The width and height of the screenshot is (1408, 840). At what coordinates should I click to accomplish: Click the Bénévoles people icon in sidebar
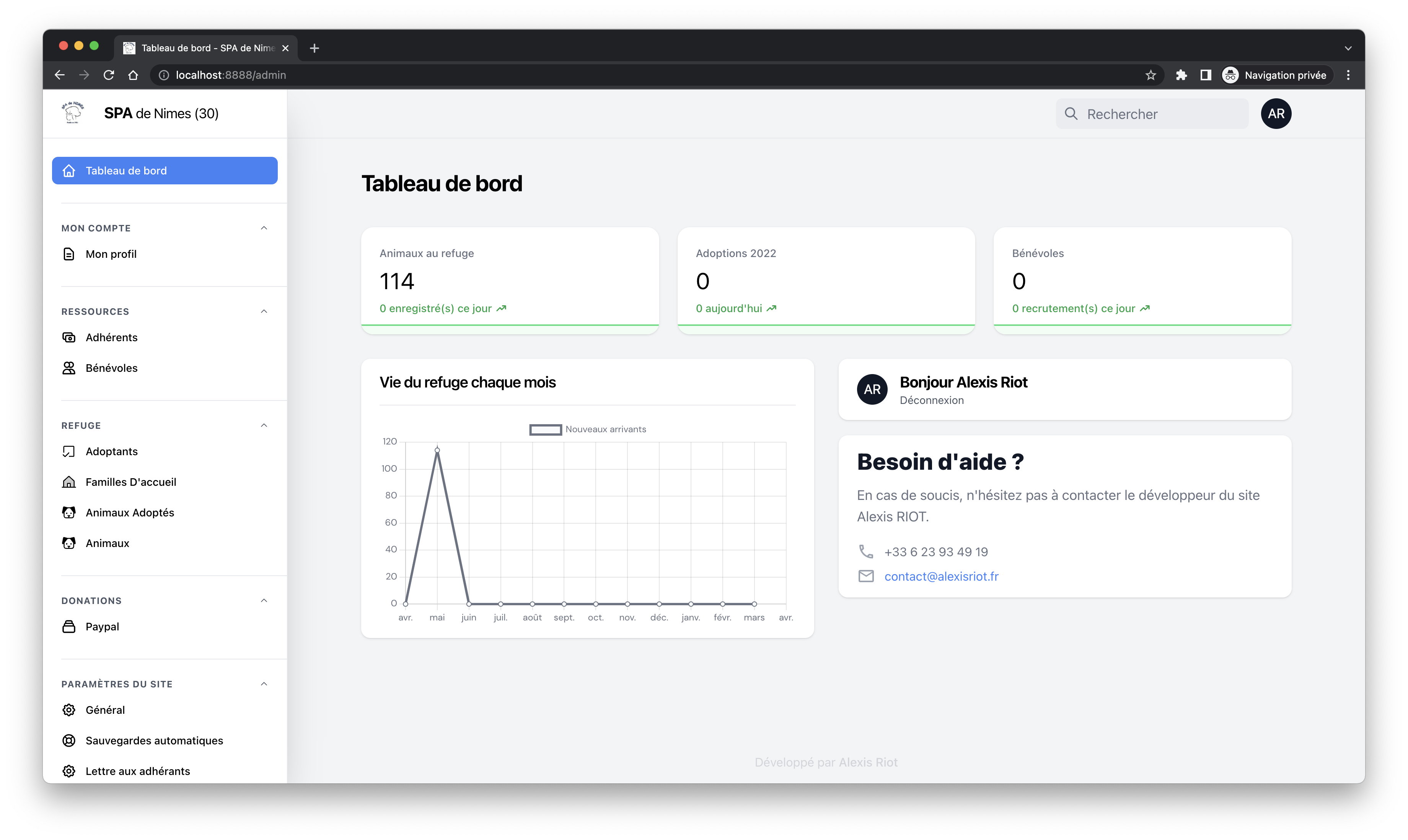pyautogui.click(x=68, y=368)
